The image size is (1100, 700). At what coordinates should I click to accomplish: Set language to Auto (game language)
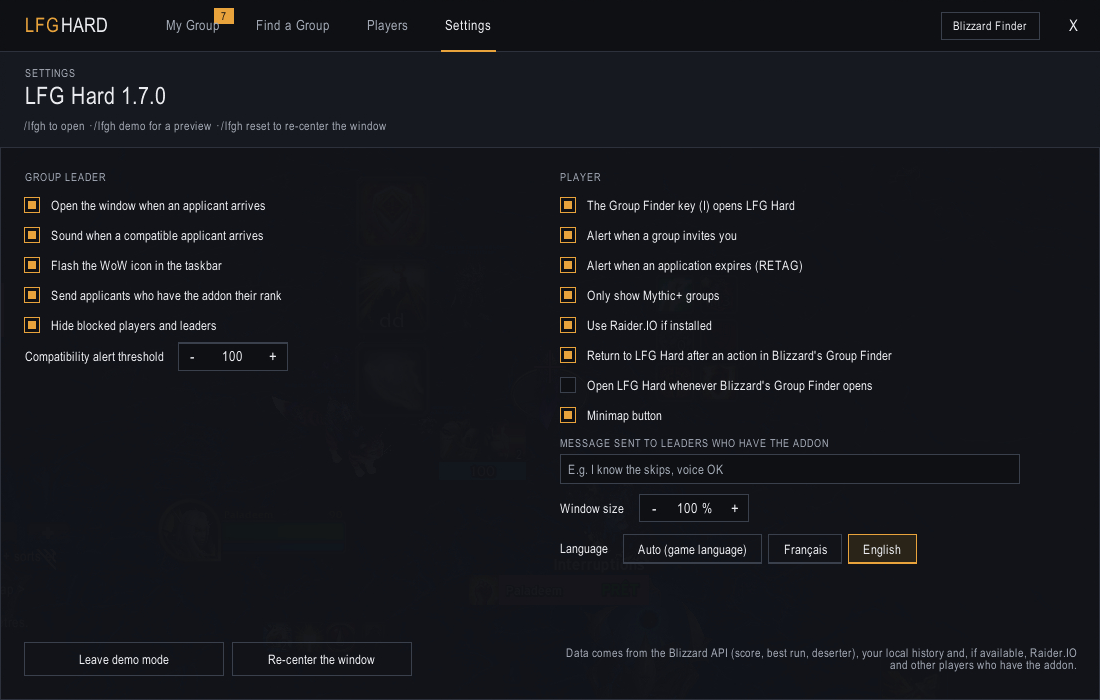pyautogui.click(x=692, y=549)
